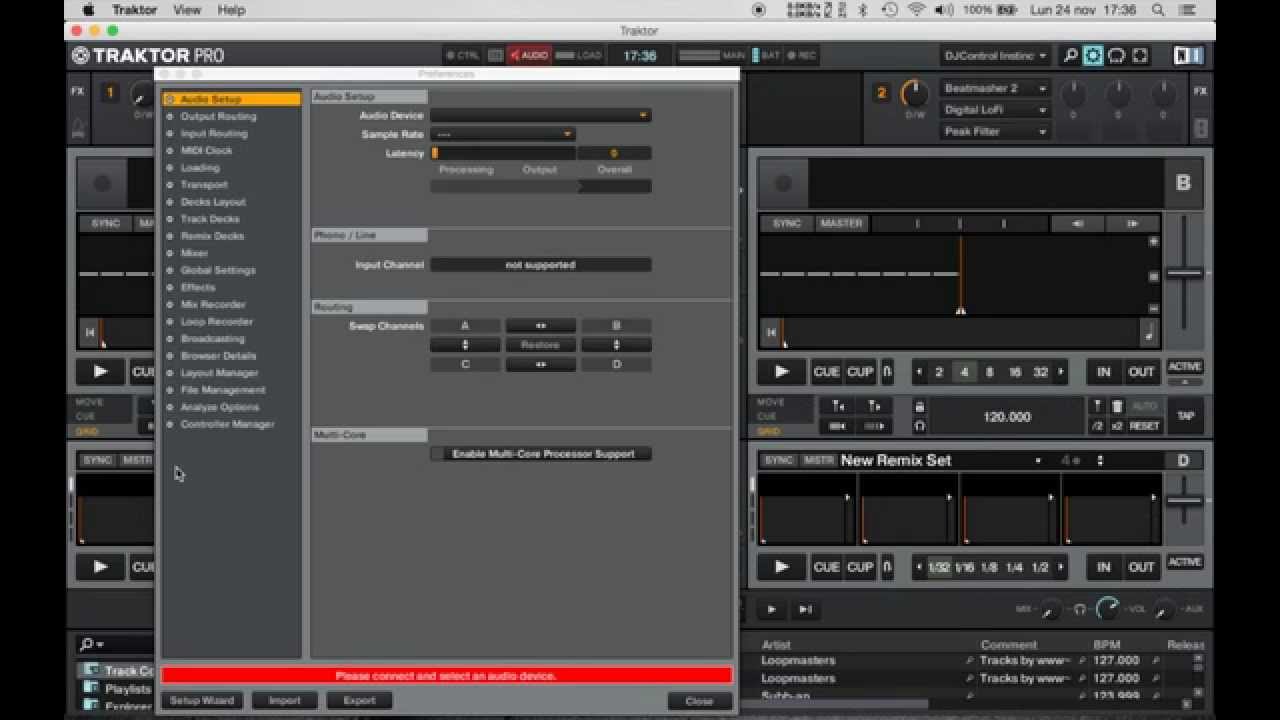Toggle fullscreen mode icon in header
The width and height of the screenshot is (1280, 720).
pos(1139,56)
